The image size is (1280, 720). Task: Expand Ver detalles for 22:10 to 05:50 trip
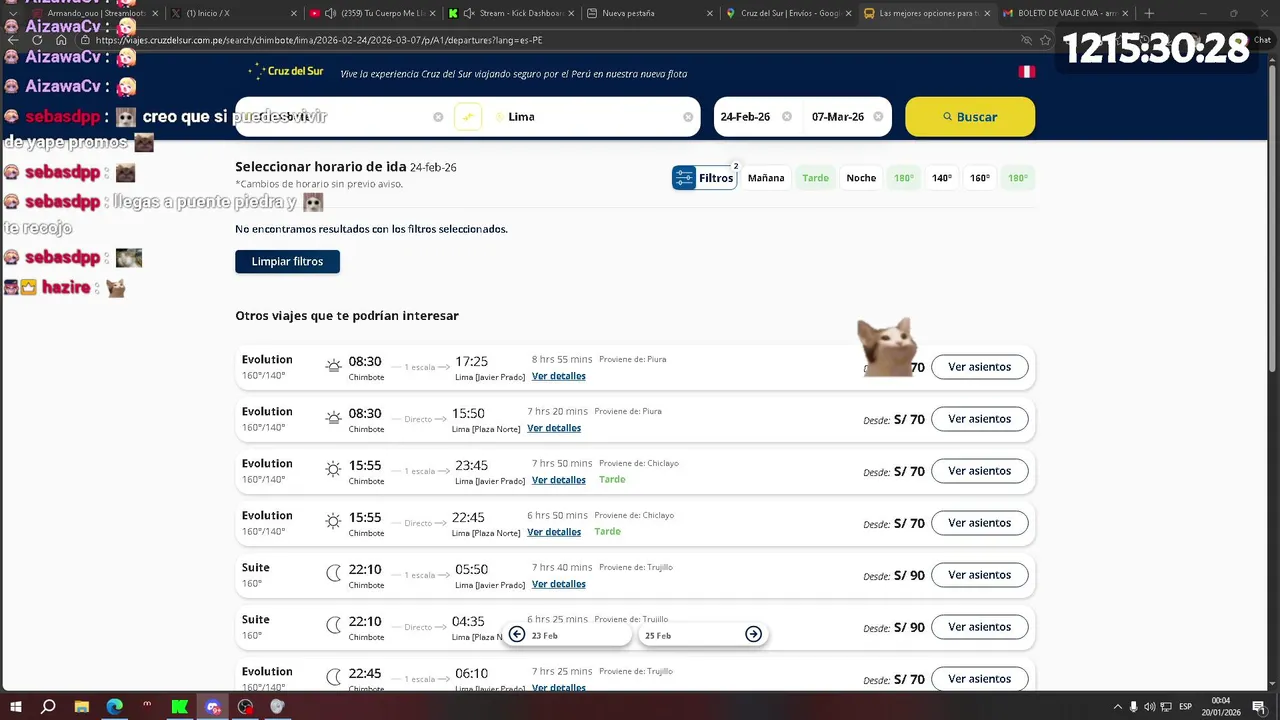559,584
